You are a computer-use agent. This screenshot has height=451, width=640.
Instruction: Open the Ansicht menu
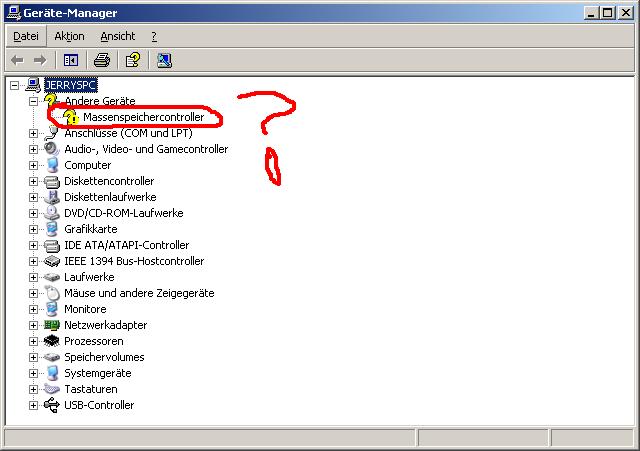coord(117,36)
